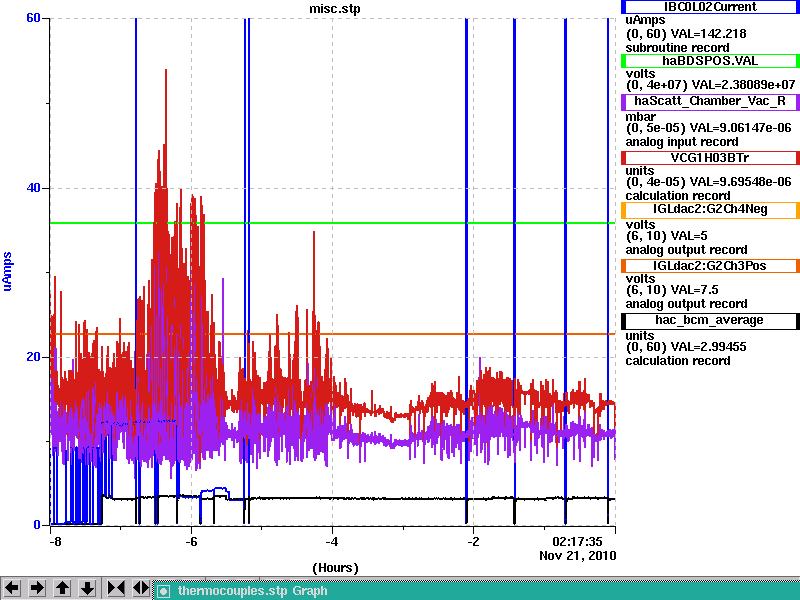
Task: Click the VAL=9.69548e-06 reading
Action: 740,182
